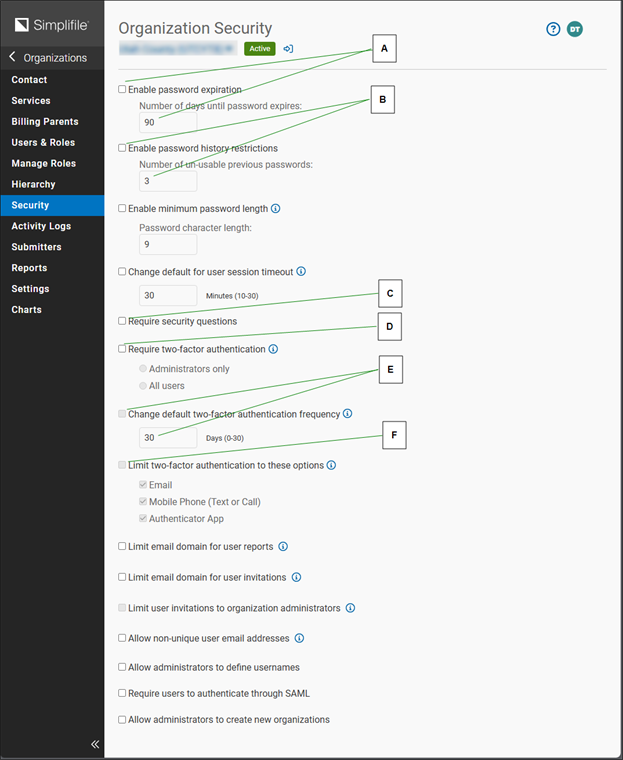This screenshot has width=623, height=760.
Task: Select the All users radio button
Action: [143, 385]
